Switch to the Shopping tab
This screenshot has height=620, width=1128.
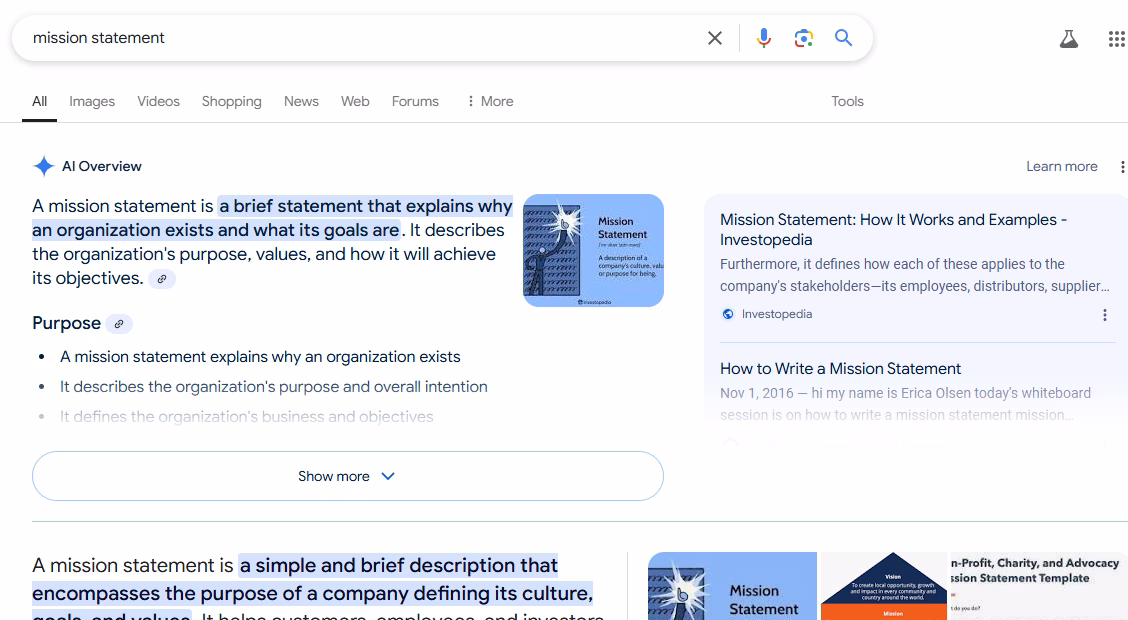click(x=232, y=101)
